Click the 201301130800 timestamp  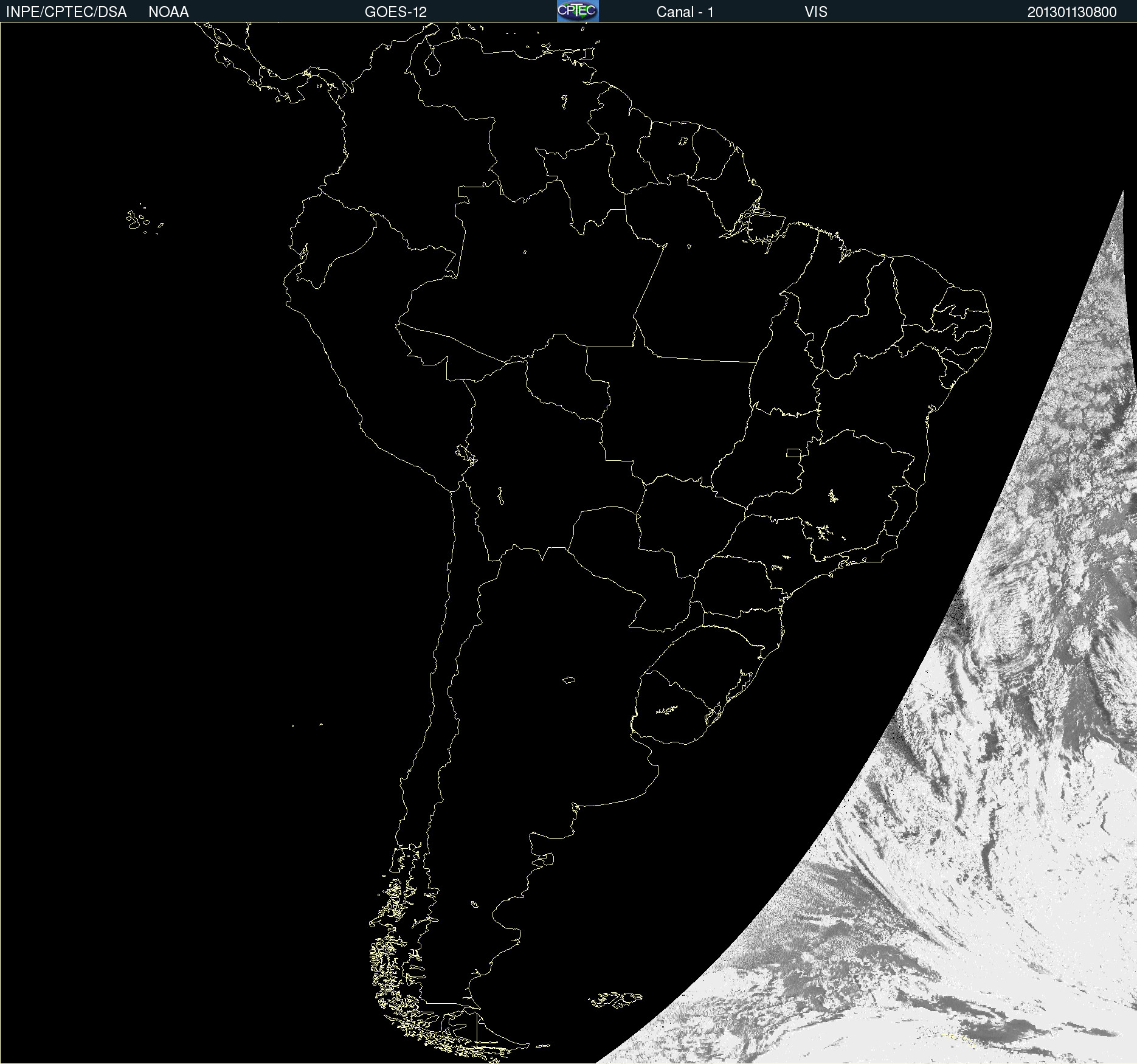click(1072, 12)
